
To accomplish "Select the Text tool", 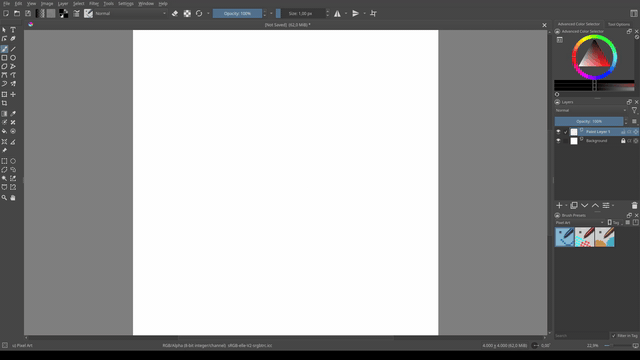I will tap(13, 30).
